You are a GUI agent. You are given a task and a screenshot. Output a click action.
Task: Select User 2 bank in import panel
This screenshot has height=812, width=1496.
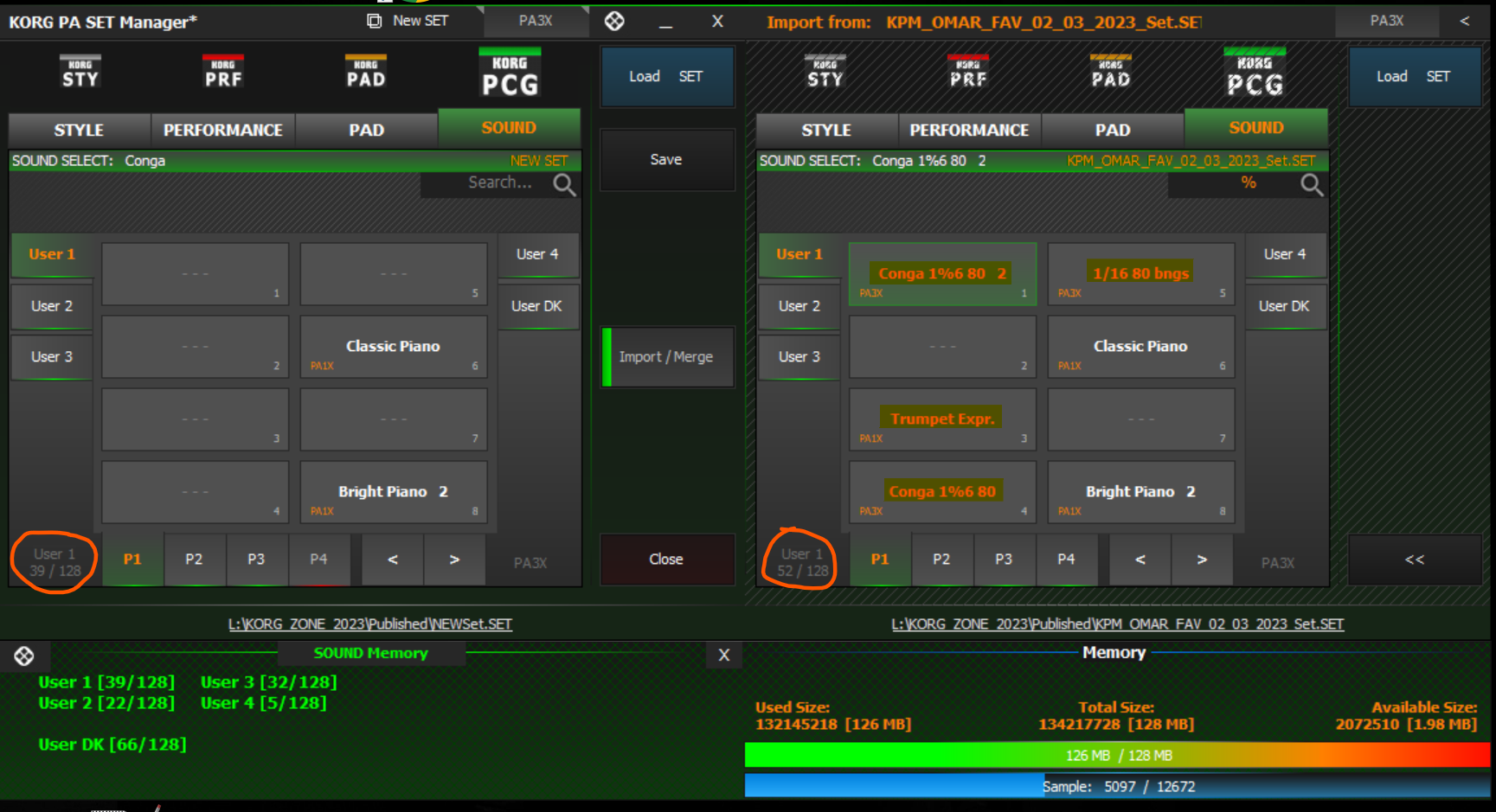(x=799, y=306)
